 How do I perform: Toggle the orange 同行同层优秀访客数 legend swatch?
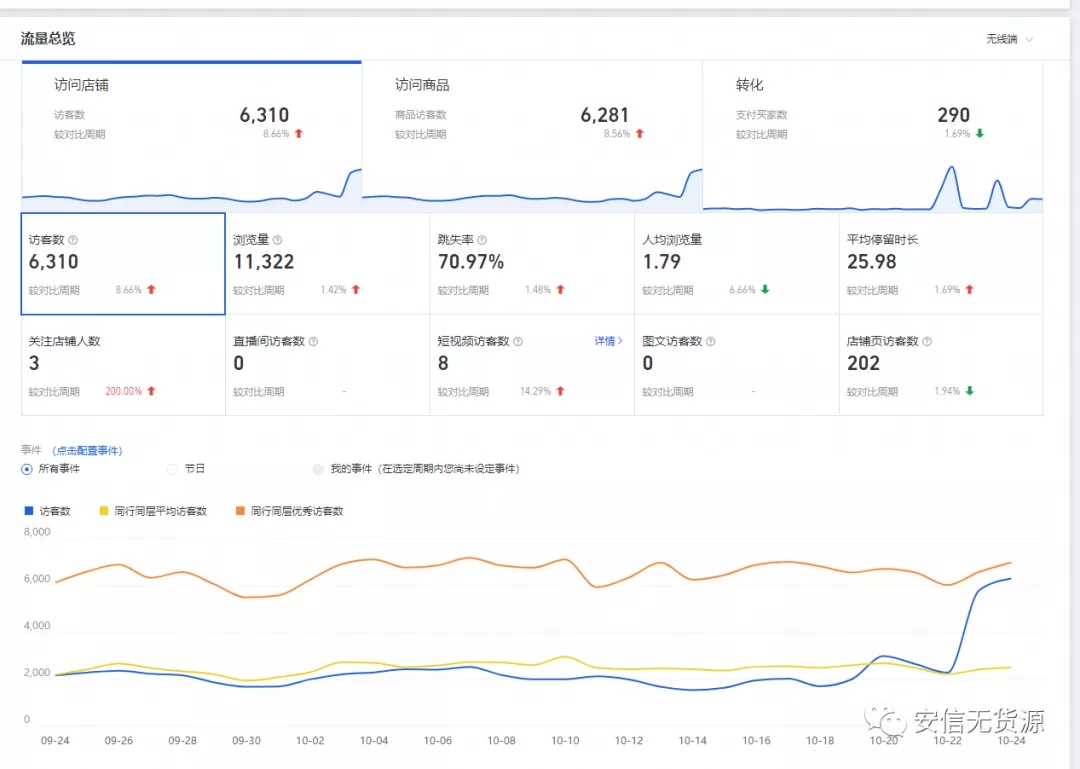pos(240,511)
